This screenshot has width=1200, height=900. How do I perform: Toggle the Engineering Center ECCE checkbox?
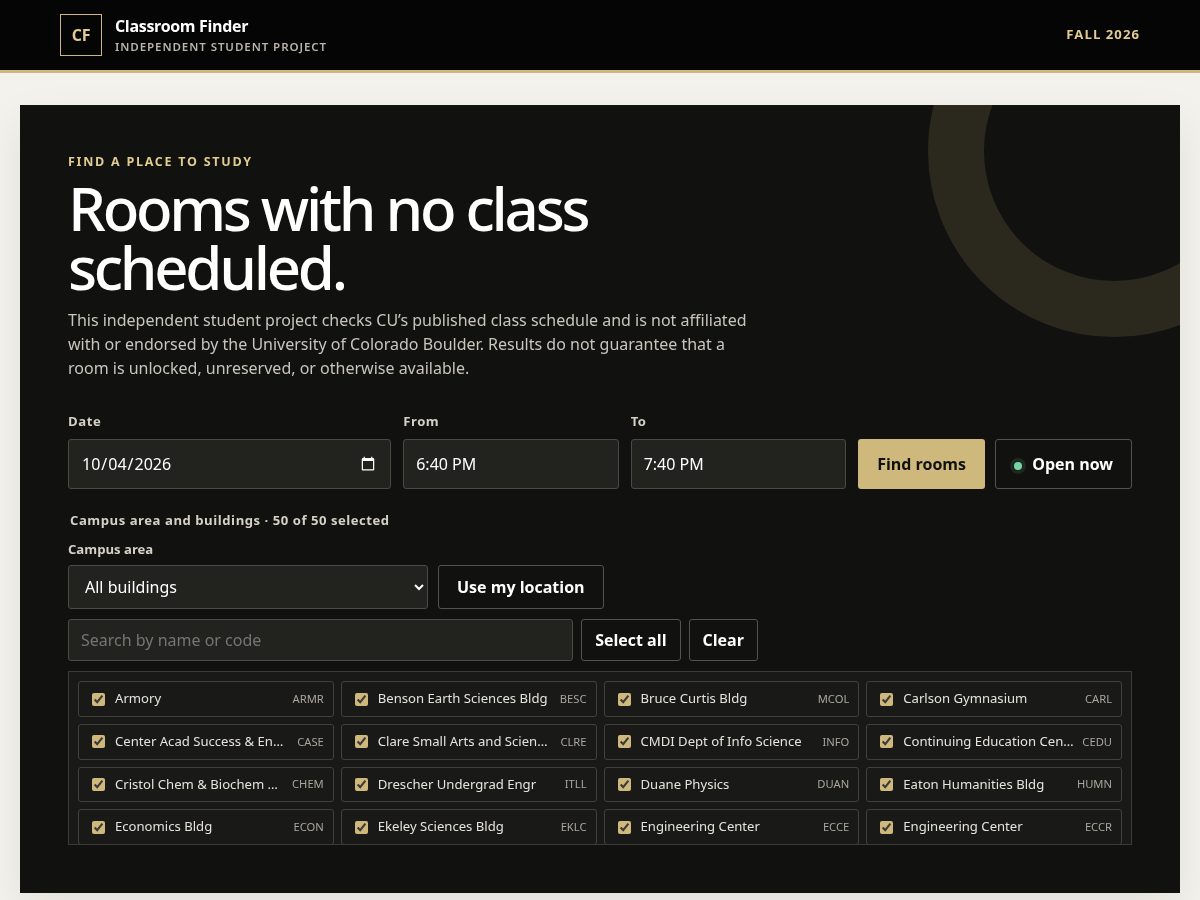[x=624, y=827]
